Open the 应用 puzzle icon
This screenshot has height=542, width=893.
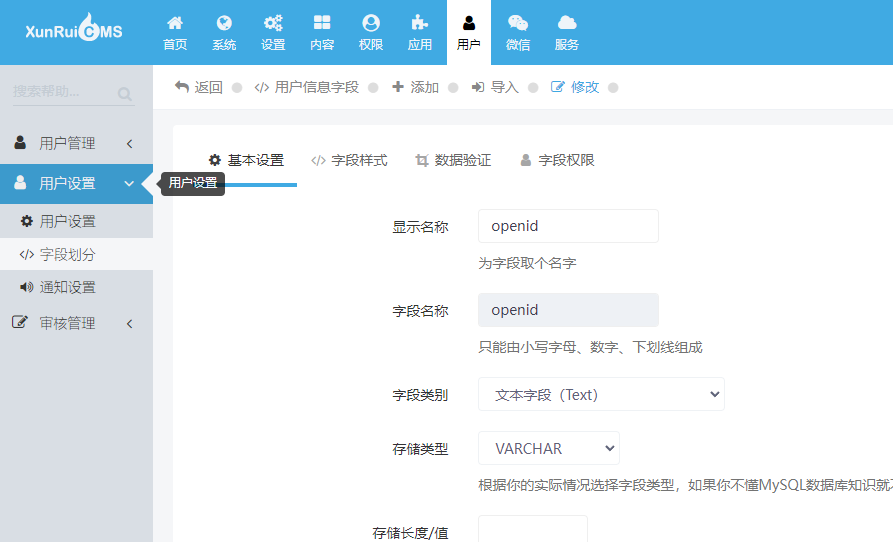coord(420,23)
